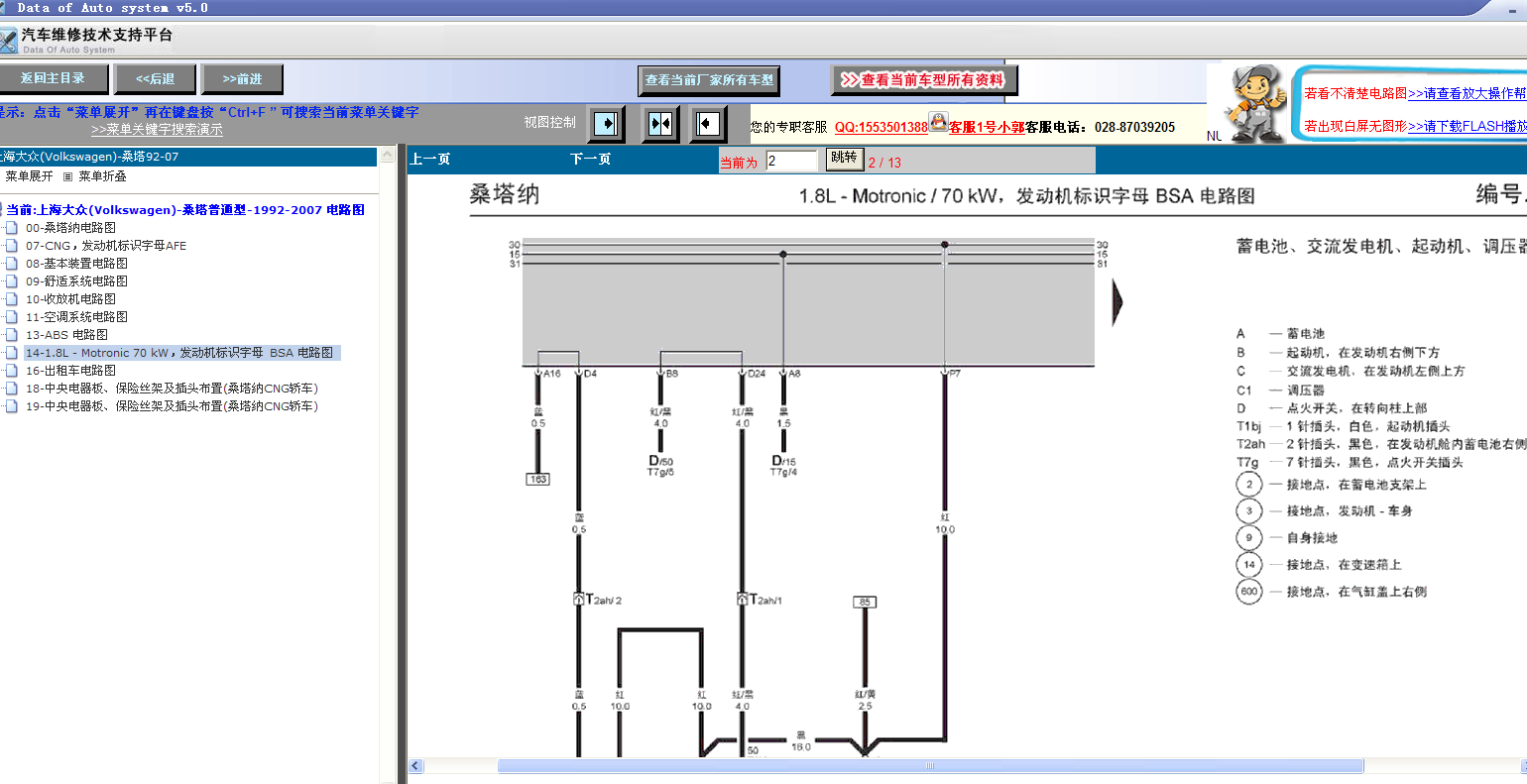Go to previous page via 上一页
1527x784 pixels.
tap(430, 160)
